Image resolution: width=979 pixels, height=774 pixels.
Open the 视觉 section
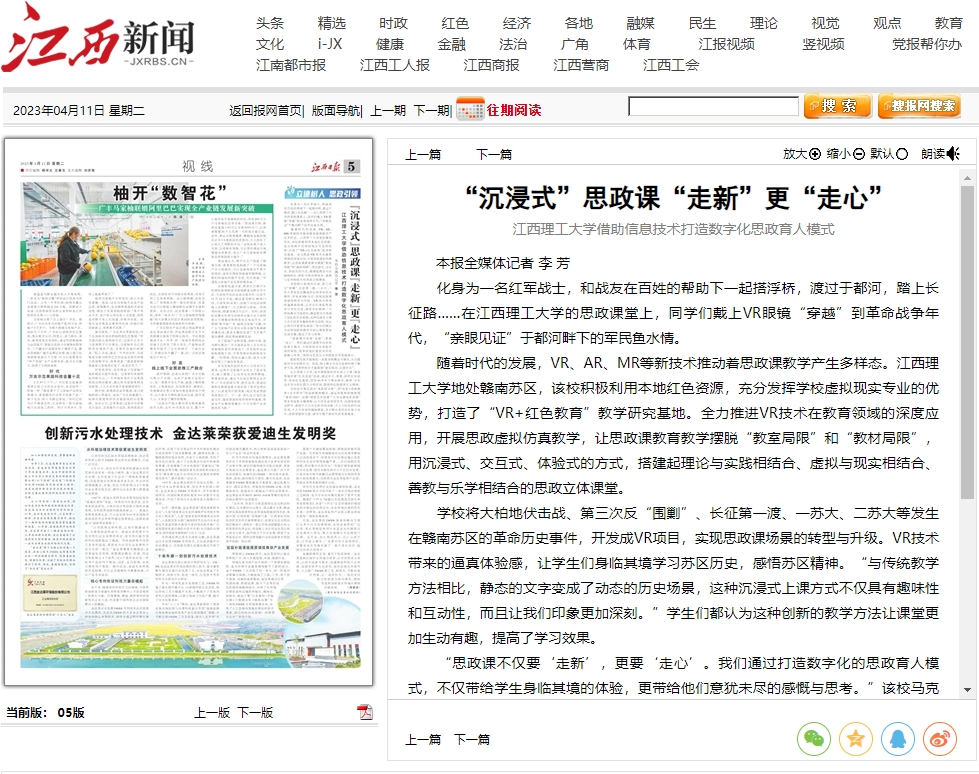coord(825,23)
